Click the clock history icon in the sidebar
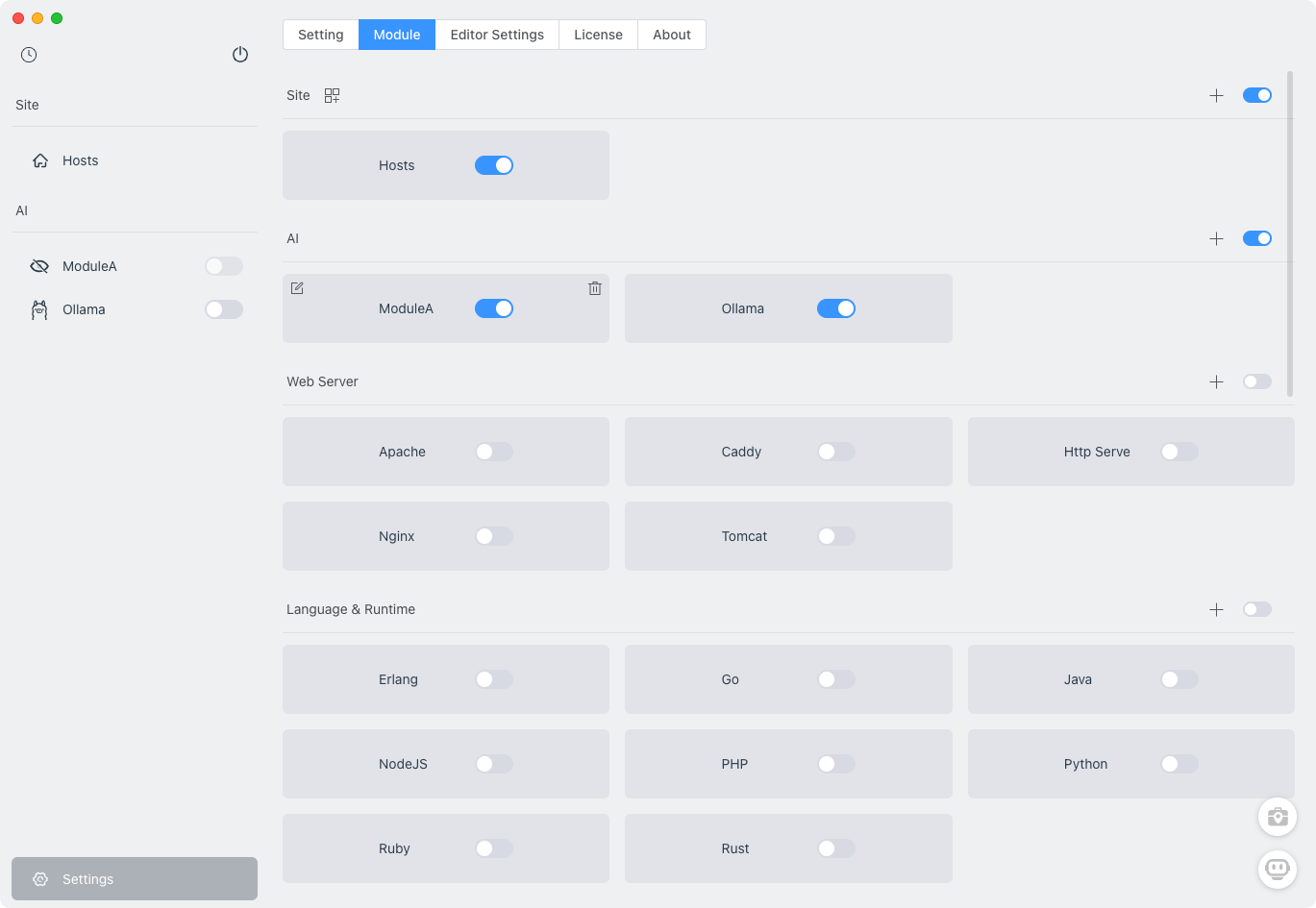 coord(29,55)
